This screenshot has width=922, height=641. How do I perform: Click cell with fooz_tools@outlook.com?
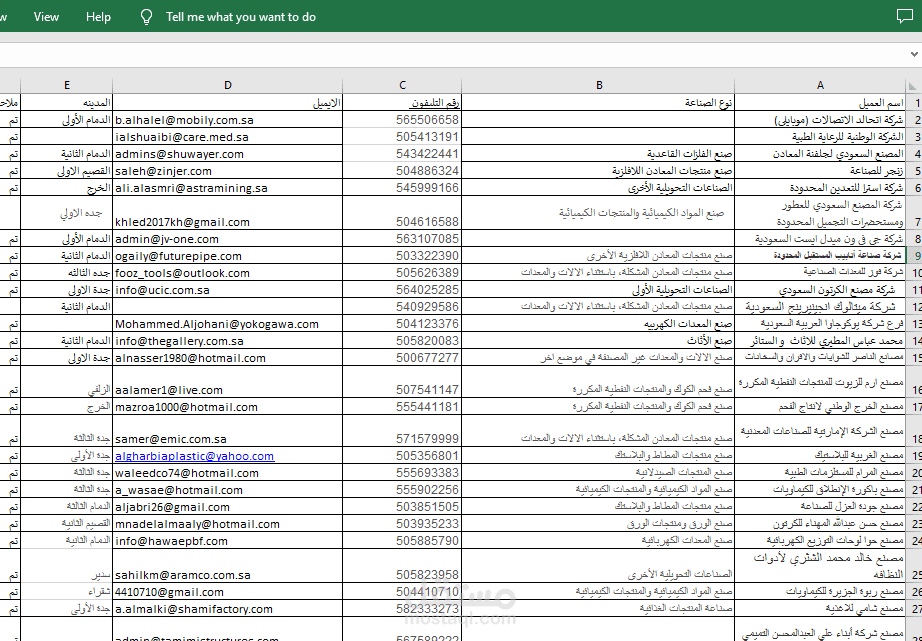(x=228, y=273)
